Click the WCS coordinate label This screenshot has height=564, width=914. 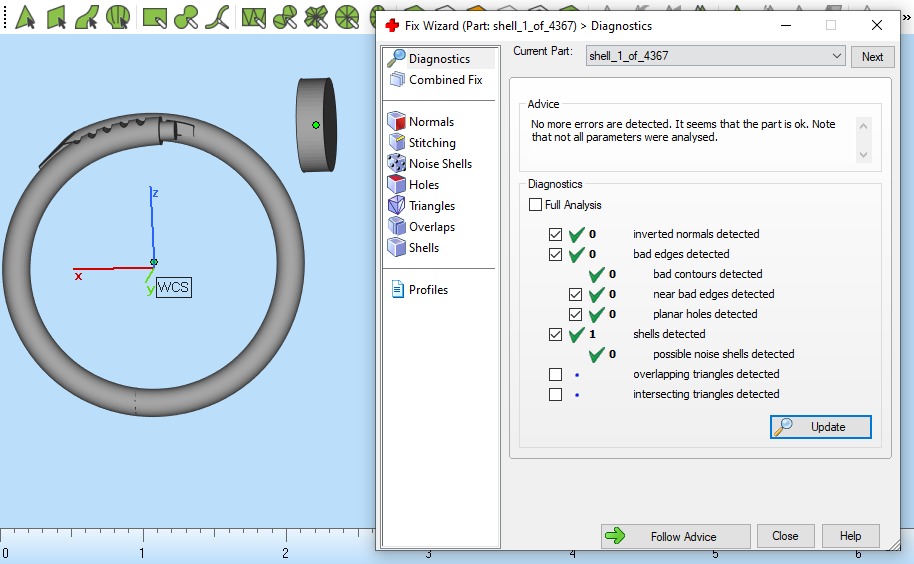click(x=174, y=287)
